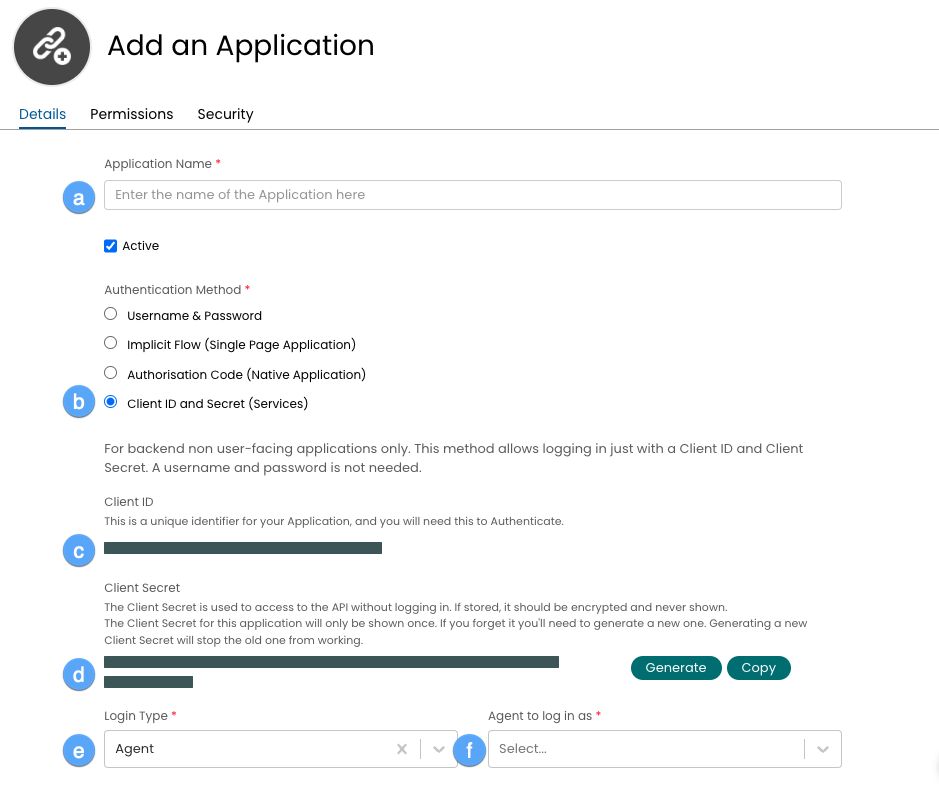The width and height of the screenshot is (939, 797).
Task: Switch to the Security tab
Action: coord(225,114)
